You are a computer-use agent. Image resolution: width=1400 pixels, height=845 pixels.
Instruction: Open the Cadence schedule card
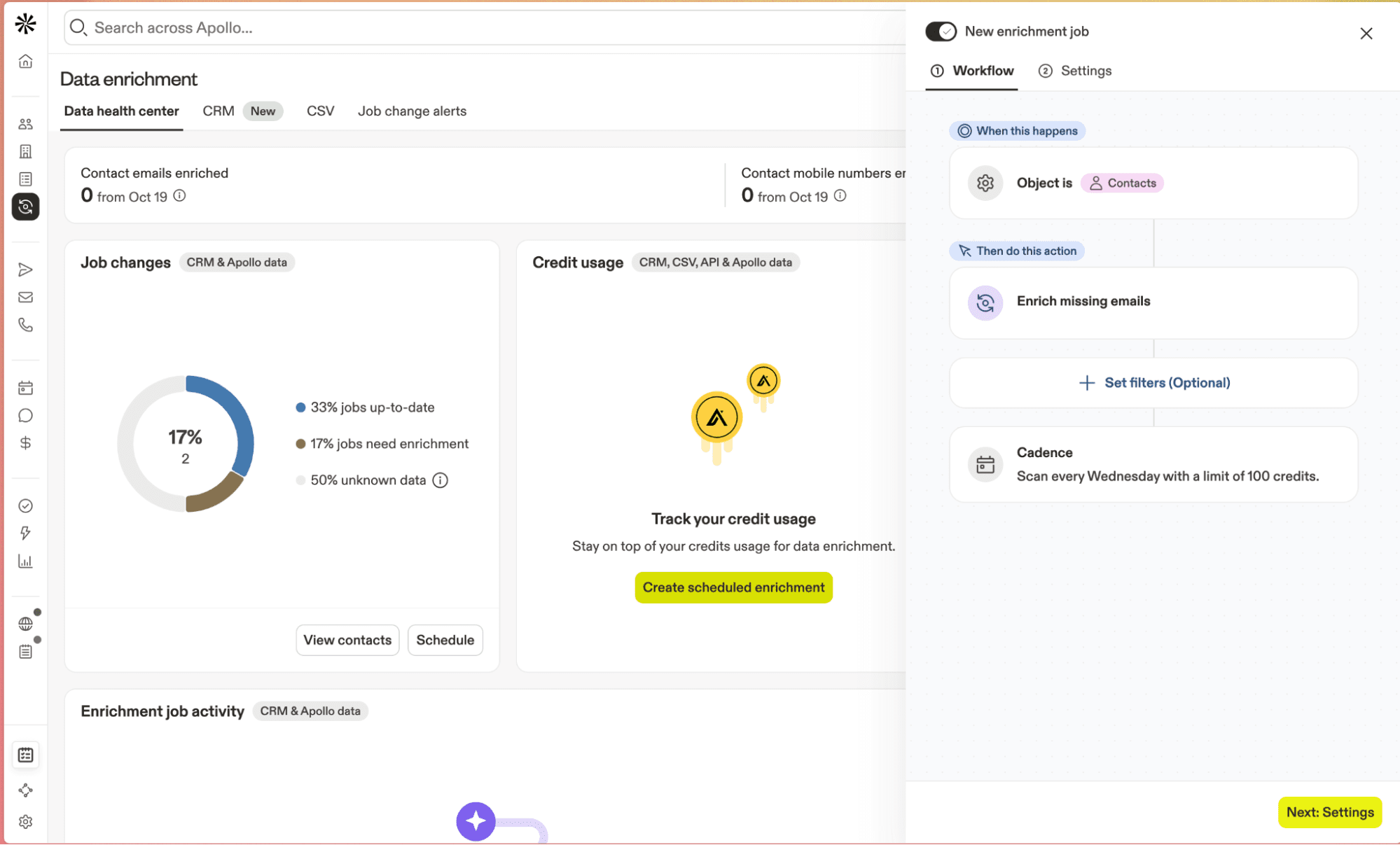coord(1153,464)
